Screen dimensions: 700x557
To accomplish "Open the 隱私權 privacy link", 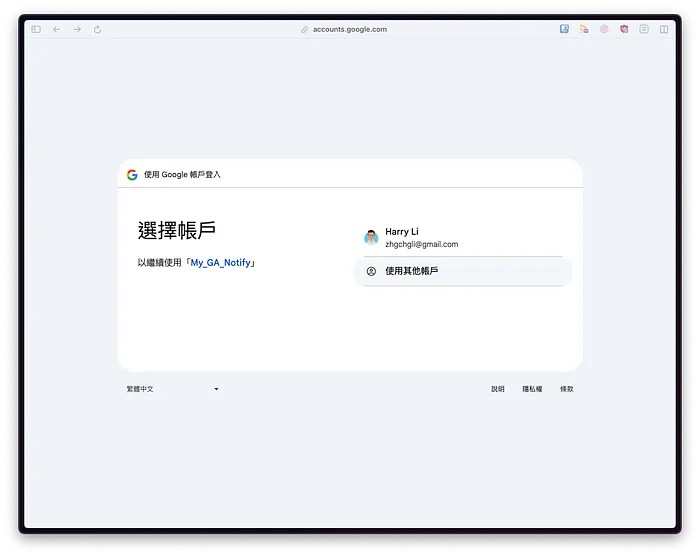I will click(532, 389).
